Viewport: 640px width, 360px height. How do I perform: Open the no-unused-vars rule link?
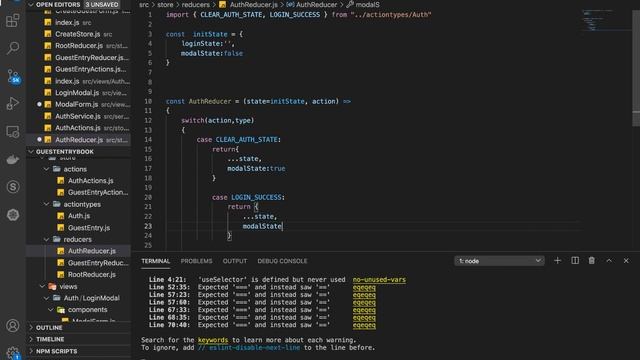[x=379, y=280]
